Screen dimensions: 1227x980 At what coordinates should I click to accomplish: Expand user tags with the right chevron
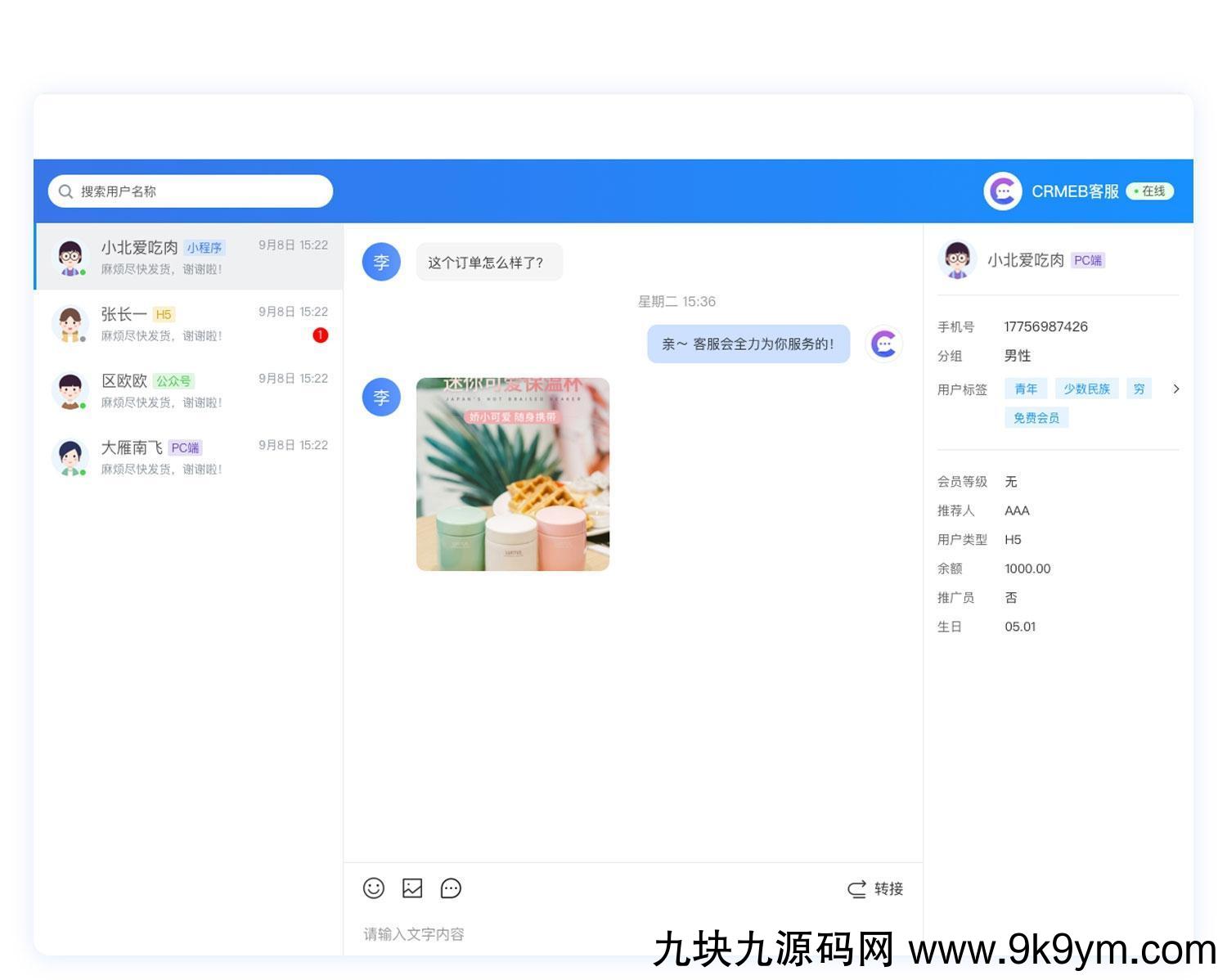[1175, 389]
